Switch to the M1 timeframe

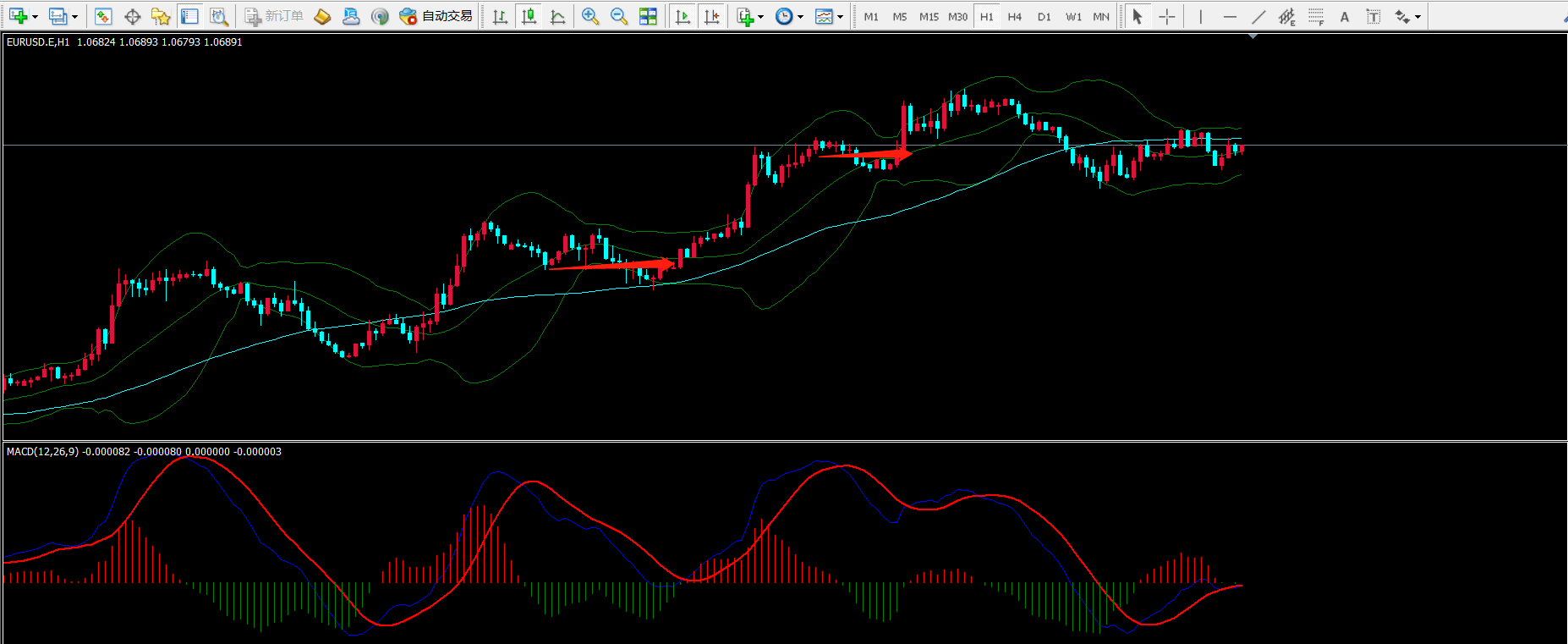pyautogui.click(x=871, y=16)
